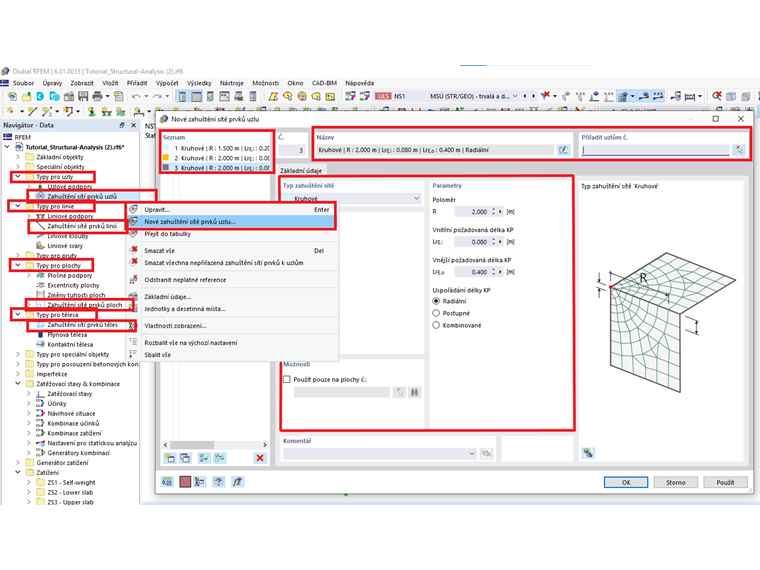Viewport: 760px width, 570px height.
Task: Increase the LFE,i value using the stepper arrows
Action: [x=493, y=239]
